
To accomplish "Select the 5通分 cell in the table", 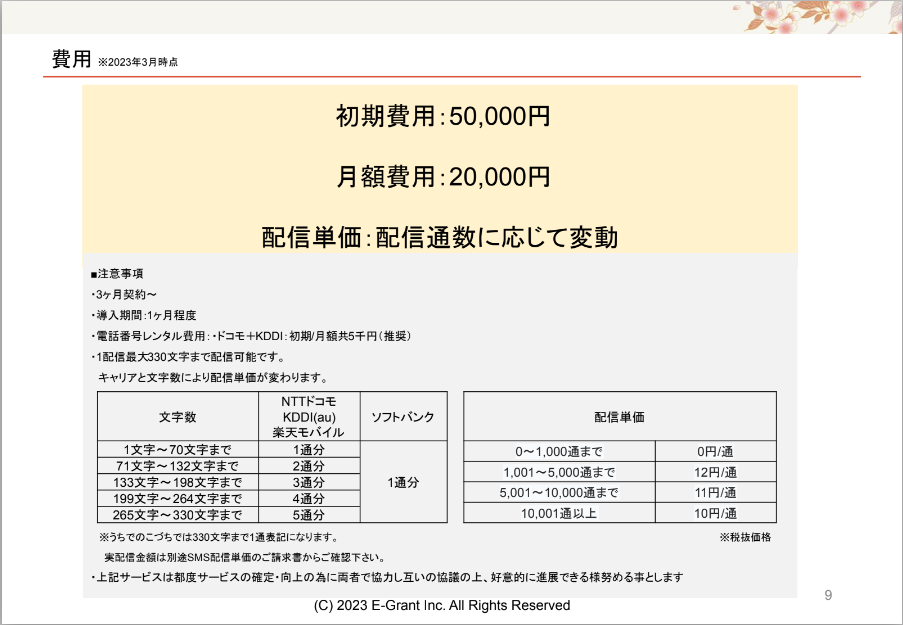I will (309, 514).
